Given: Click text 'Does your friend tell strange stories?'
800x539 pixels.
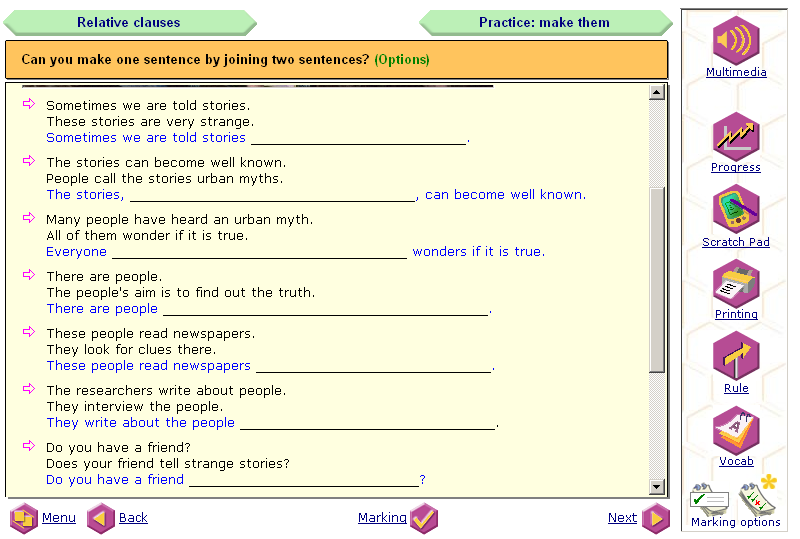Looking at the screenshot, I should click(168, 463).
